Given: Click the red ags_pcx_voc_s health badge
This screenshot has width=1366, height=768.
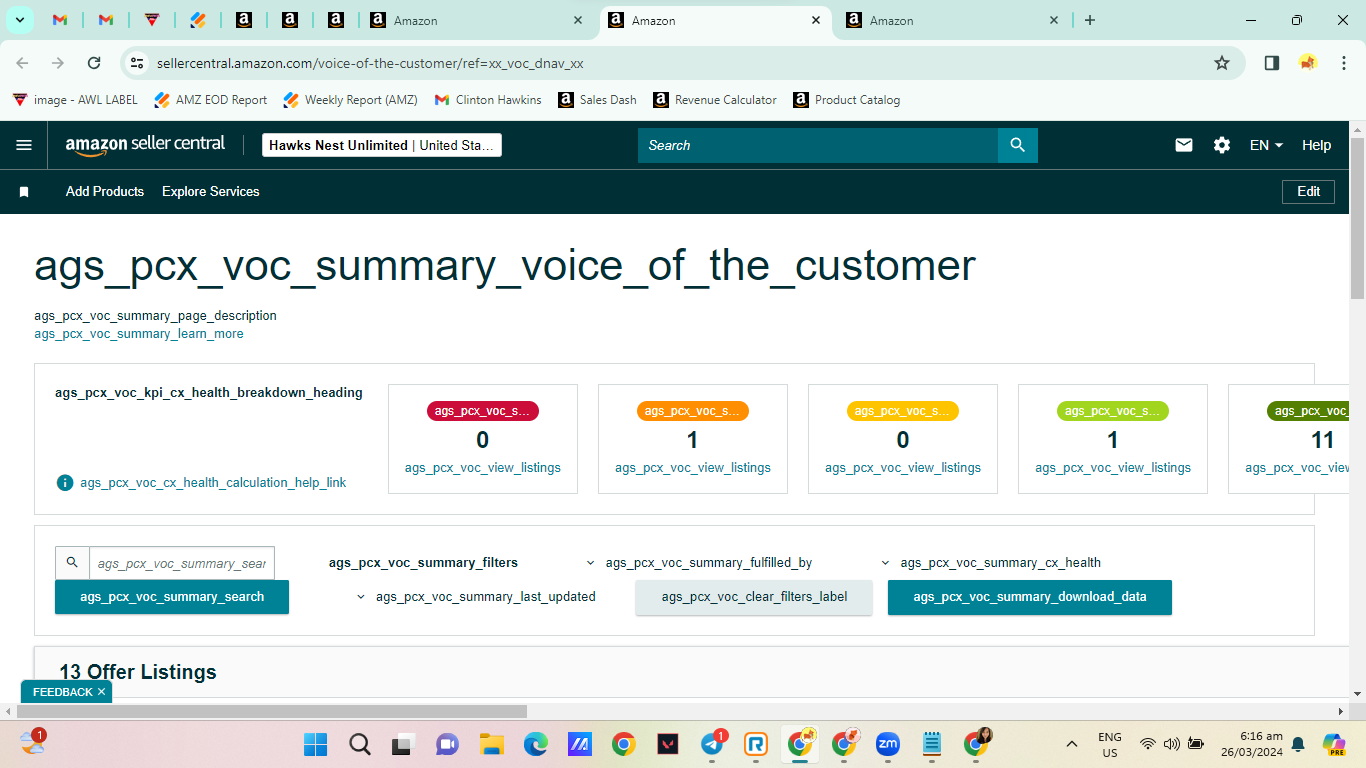Looking at the screenshot, I should [x=483, y=411].
